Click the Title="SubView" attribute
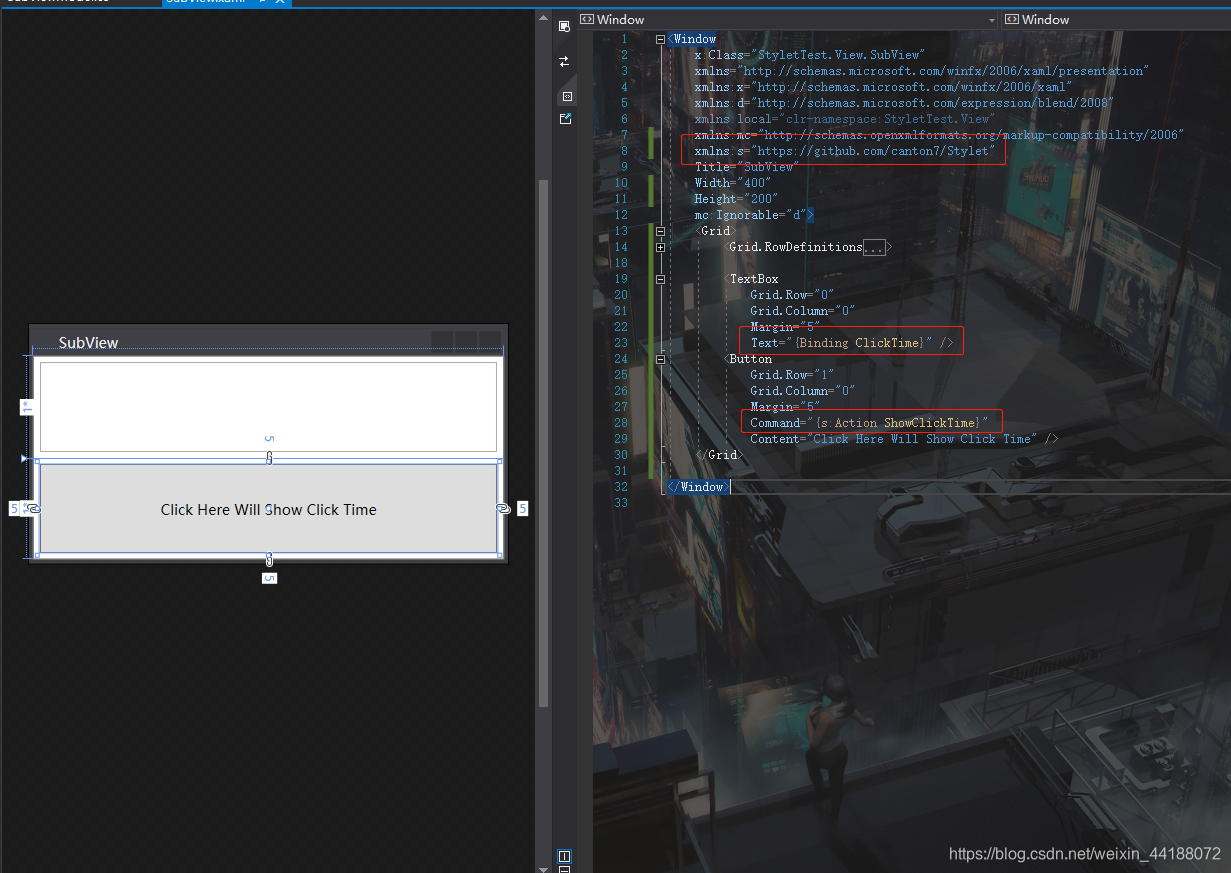Image resolution: width=1231 pixels, height=873 pixels. click(746, 167)
